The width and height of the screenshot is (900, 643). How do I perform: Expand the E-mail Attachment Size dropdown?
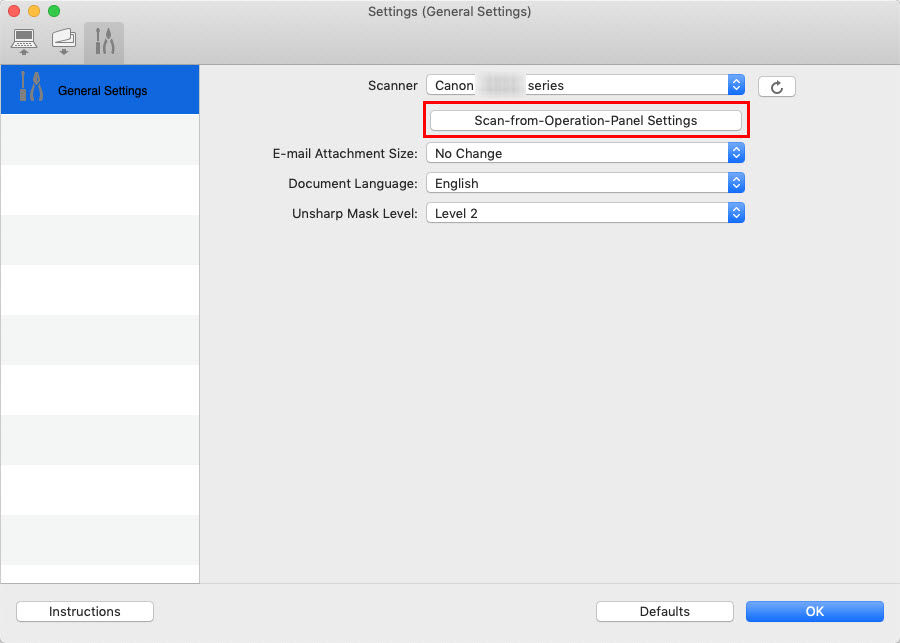[x=585, y=153]
